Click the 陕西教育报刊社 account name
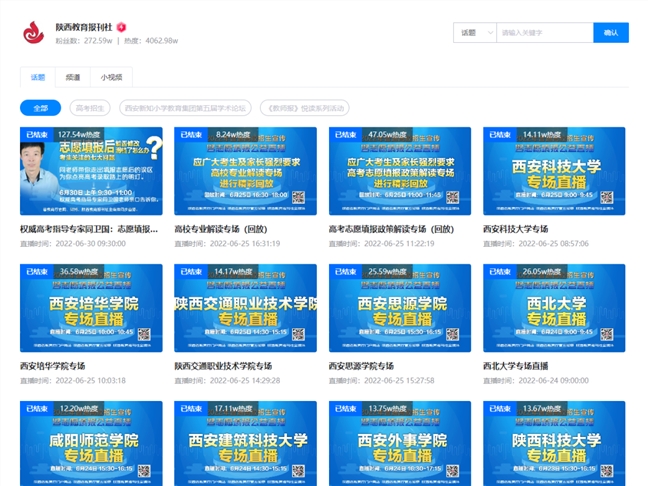This screenshot has height=486, width=648. tap(84, 27)
